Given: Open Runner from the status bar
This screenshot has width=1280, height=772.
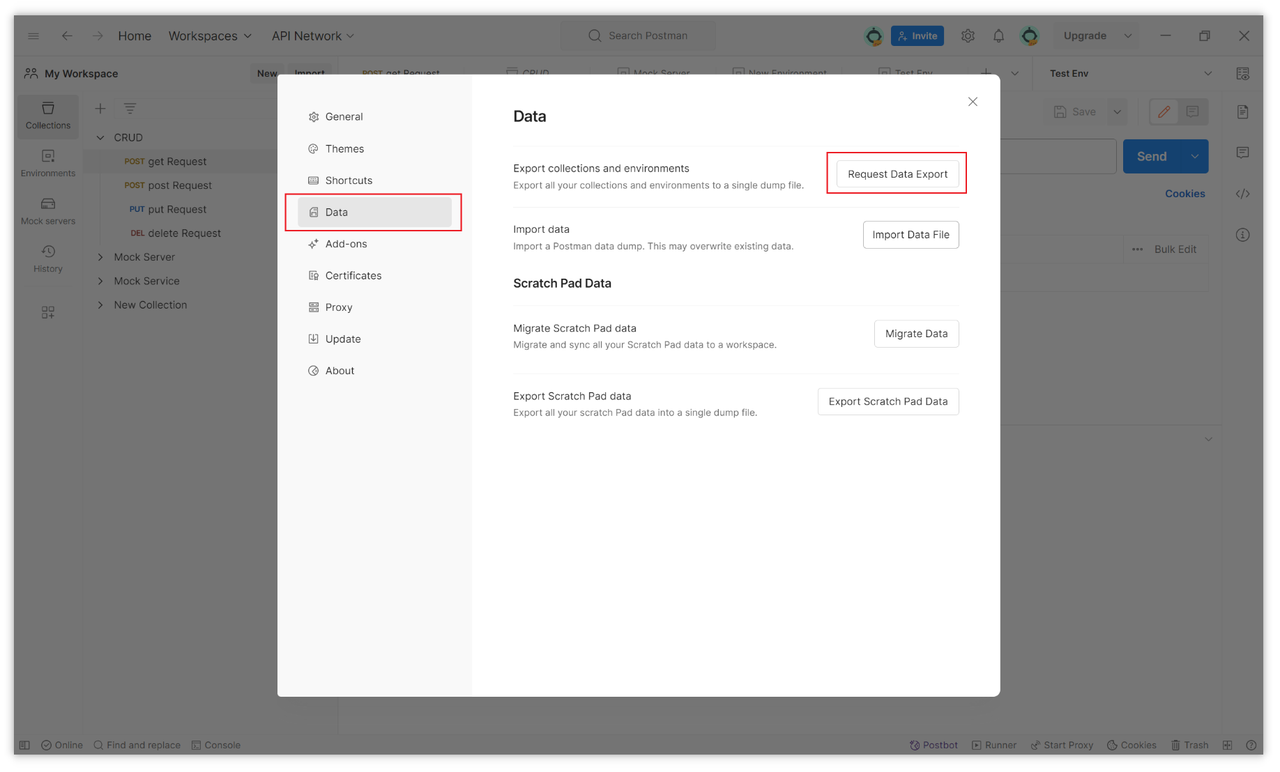Looking at the screenshot, I should click(994, 746).
